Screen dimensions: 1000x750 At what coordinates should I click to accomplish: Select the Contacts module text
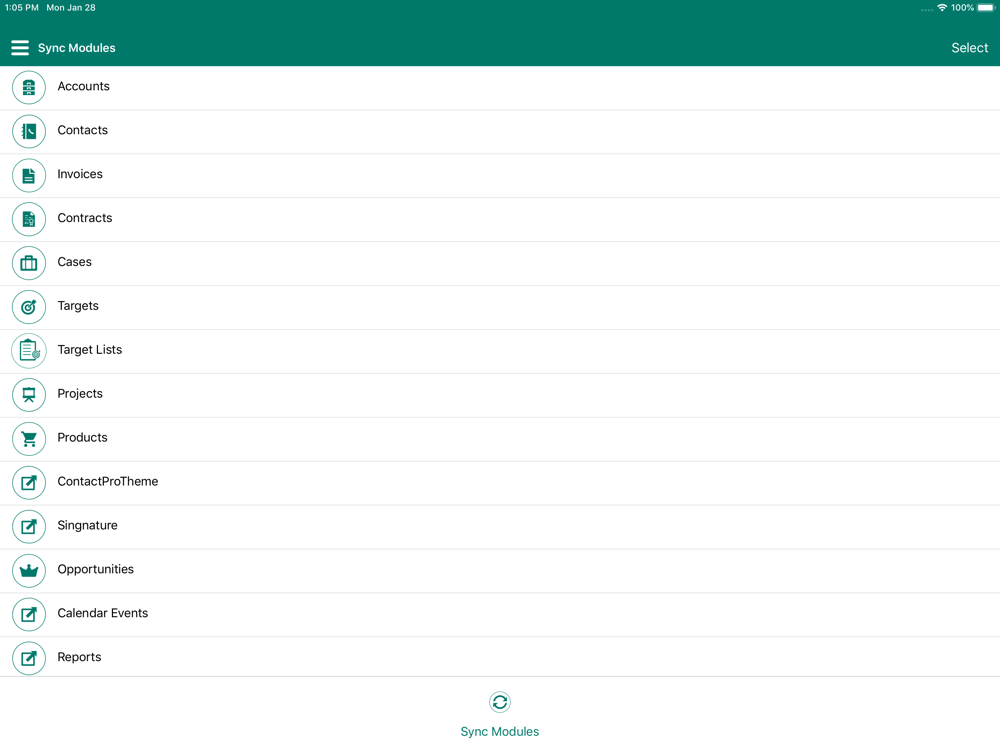[x=83, y=130]
